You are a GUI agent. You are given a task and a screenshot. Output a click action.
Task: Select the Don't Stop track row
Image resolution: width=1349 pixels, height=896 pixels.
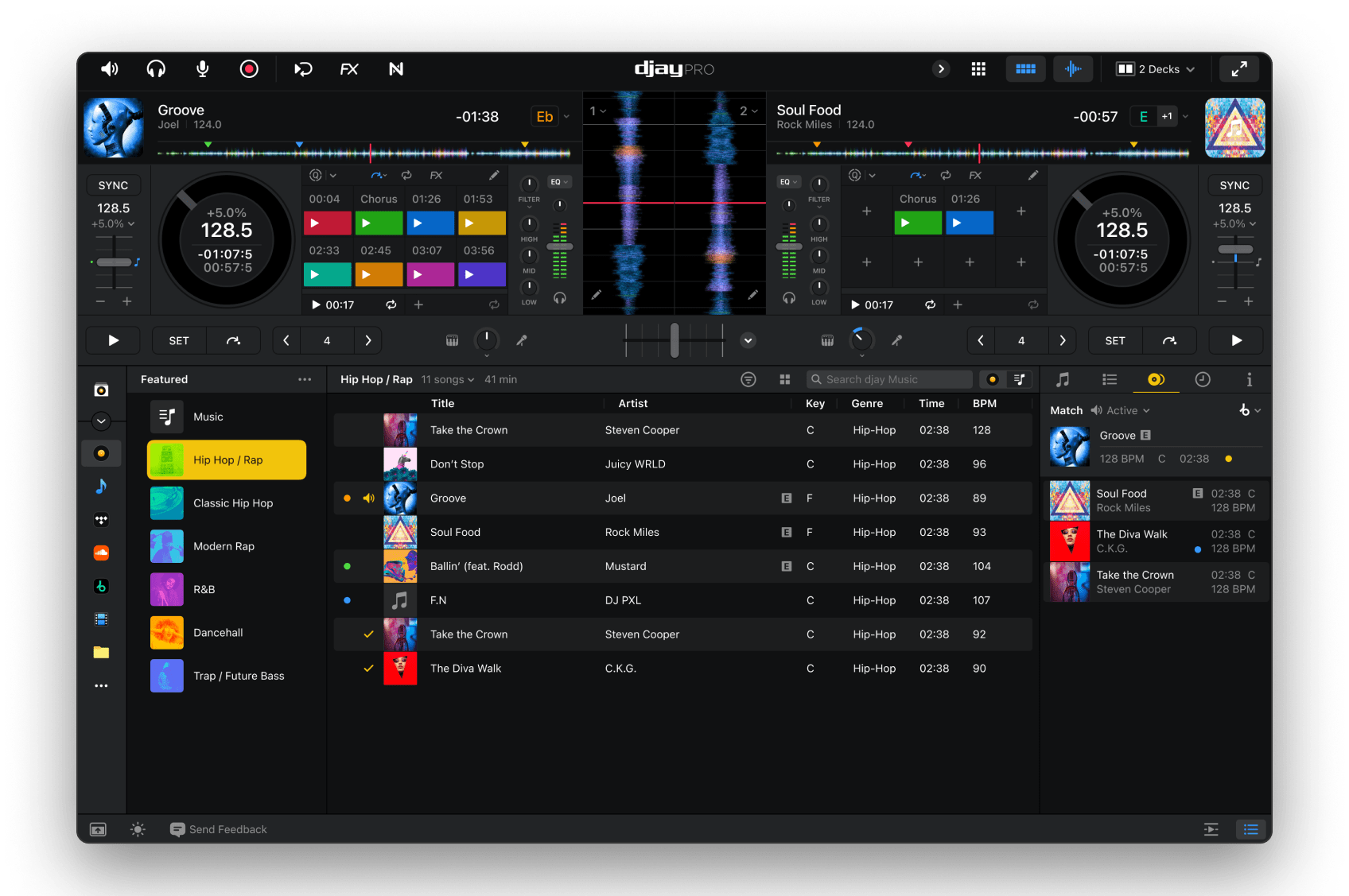pos(683,464)
